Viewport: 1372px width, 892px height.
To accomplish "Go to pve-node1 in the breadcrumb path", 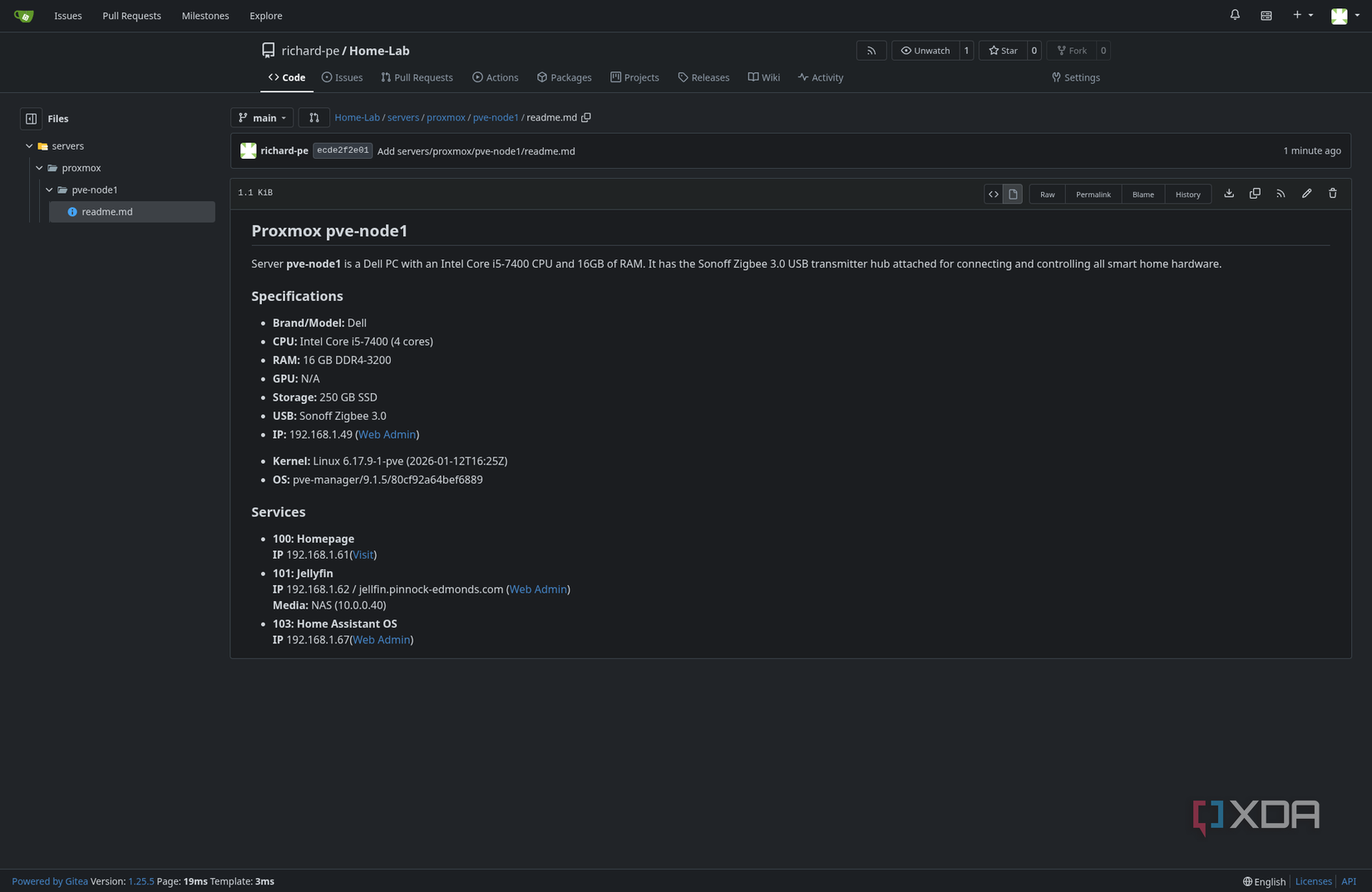I will click(x=496, y=118).
